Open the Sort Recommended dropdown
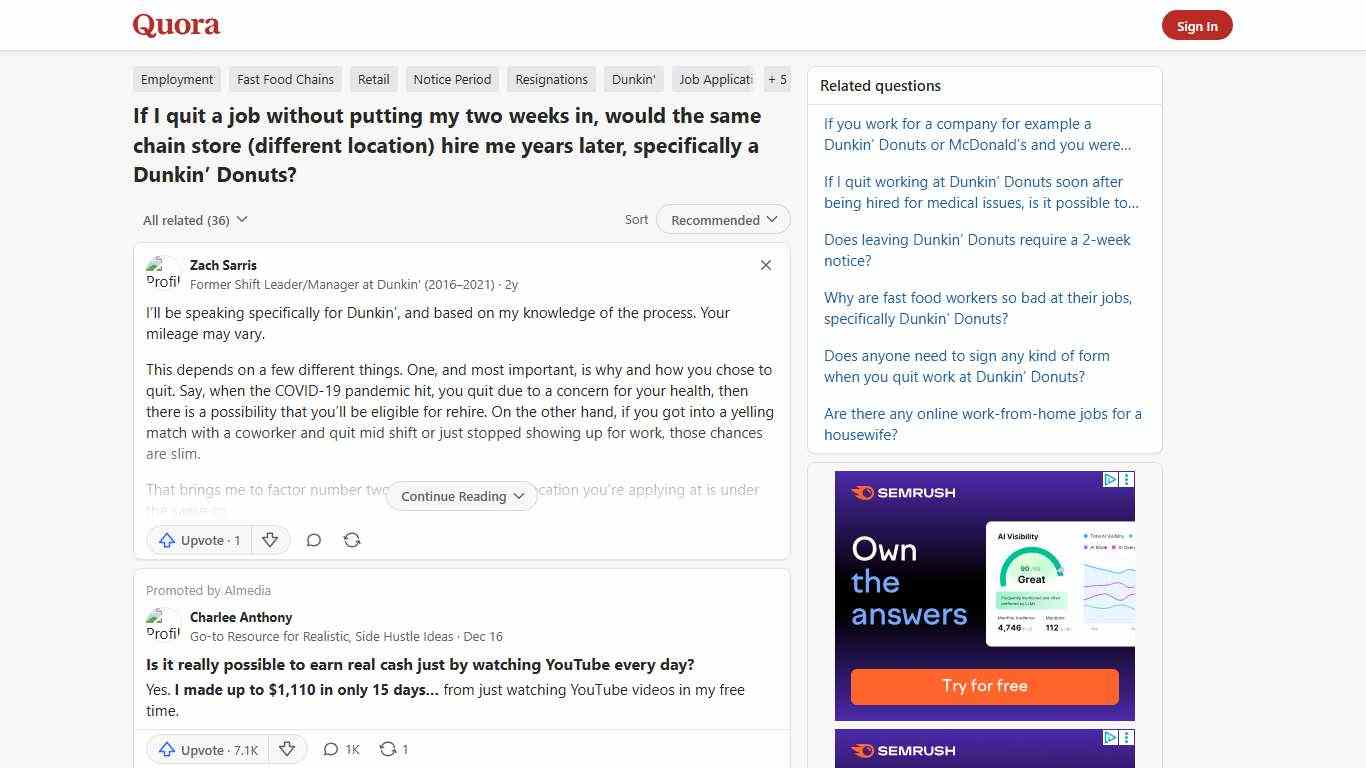The width and height of the screenshot is (1366, 768). 722,219
